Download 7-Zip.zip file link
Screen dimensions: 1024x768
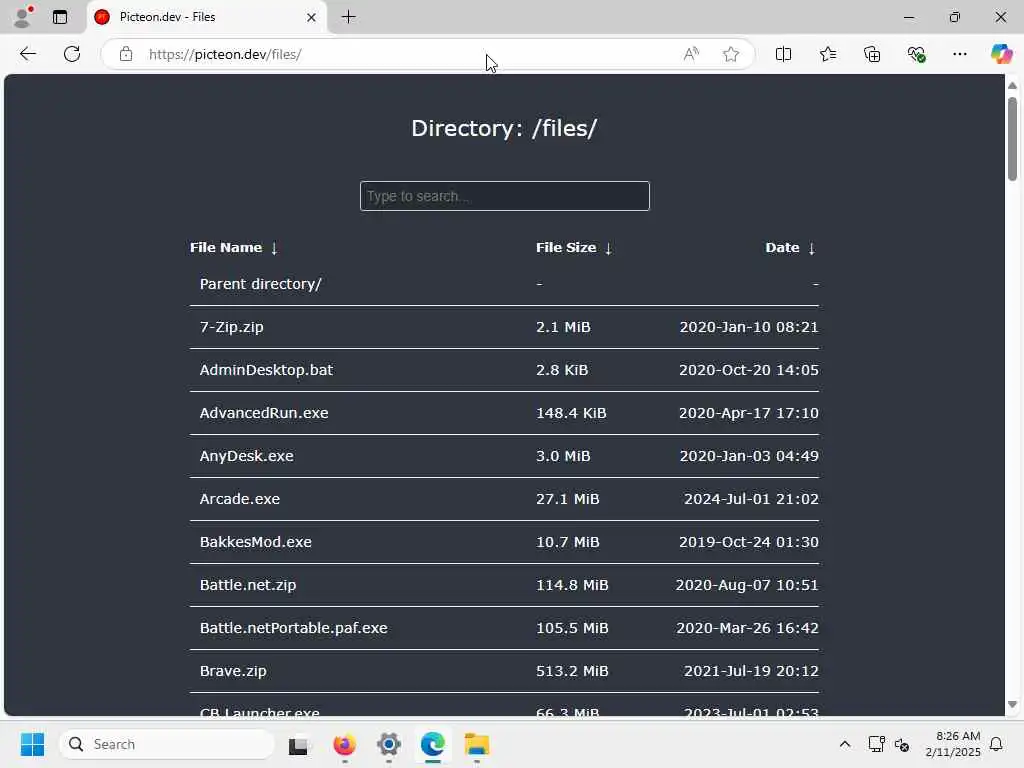[x=232, y=327]
